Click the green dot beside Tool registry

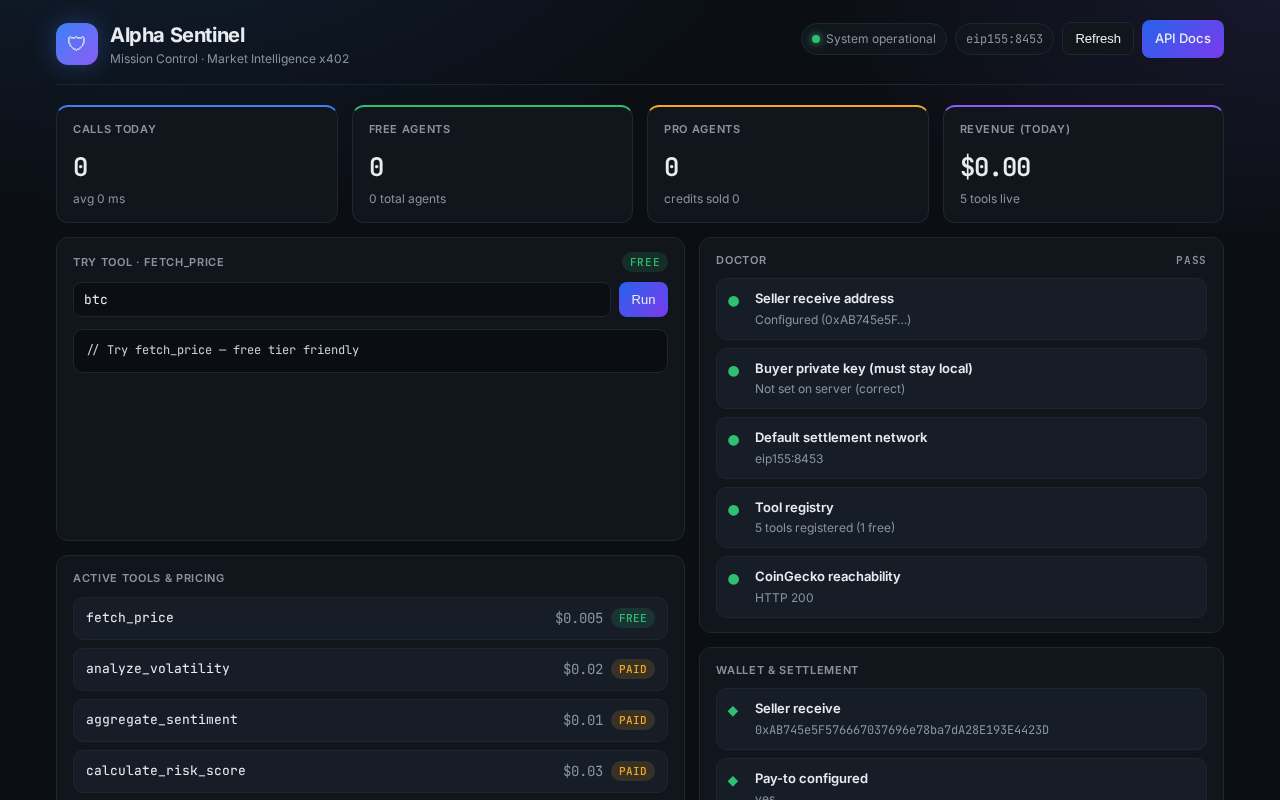pos(733,510)
